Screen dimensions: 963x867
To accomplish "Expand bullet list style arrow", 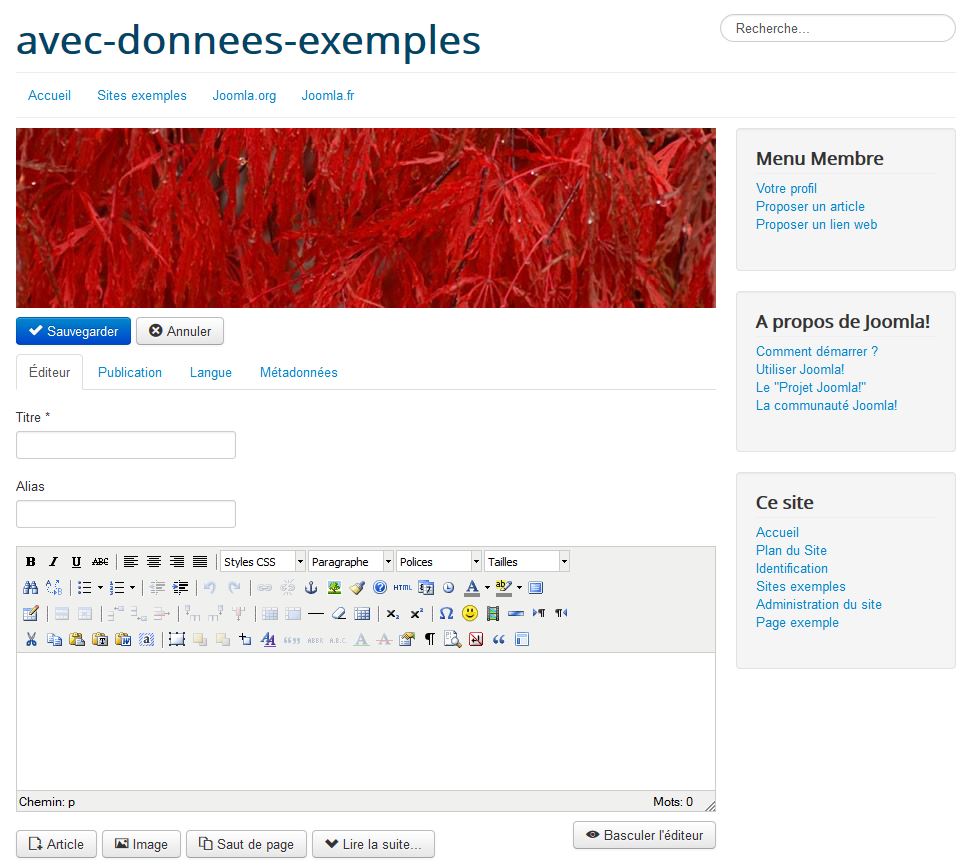I will tap(100, 588).
